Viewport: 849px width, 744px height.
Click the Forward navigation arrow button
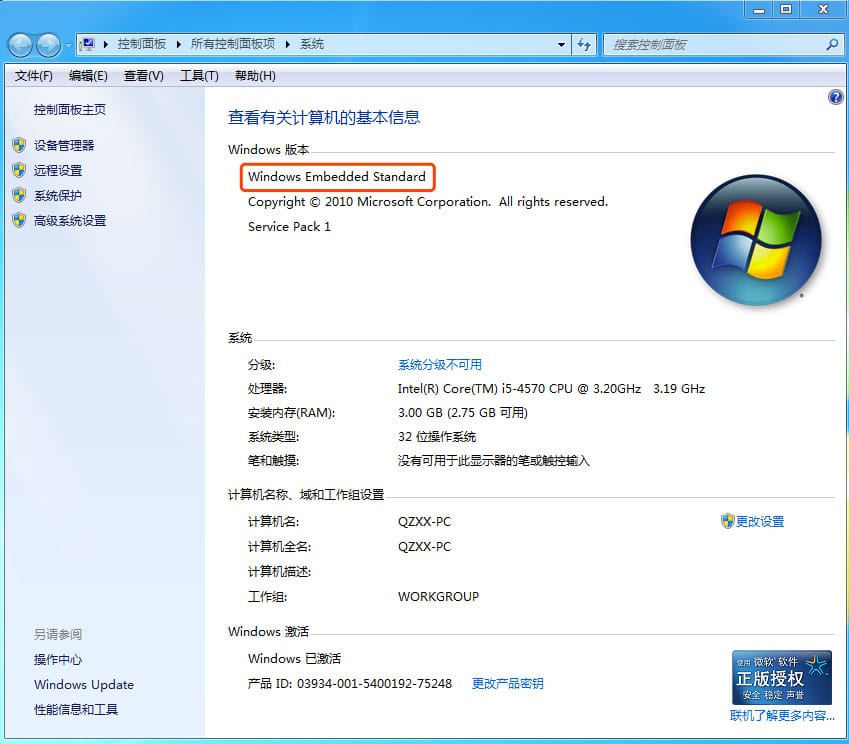48,45
